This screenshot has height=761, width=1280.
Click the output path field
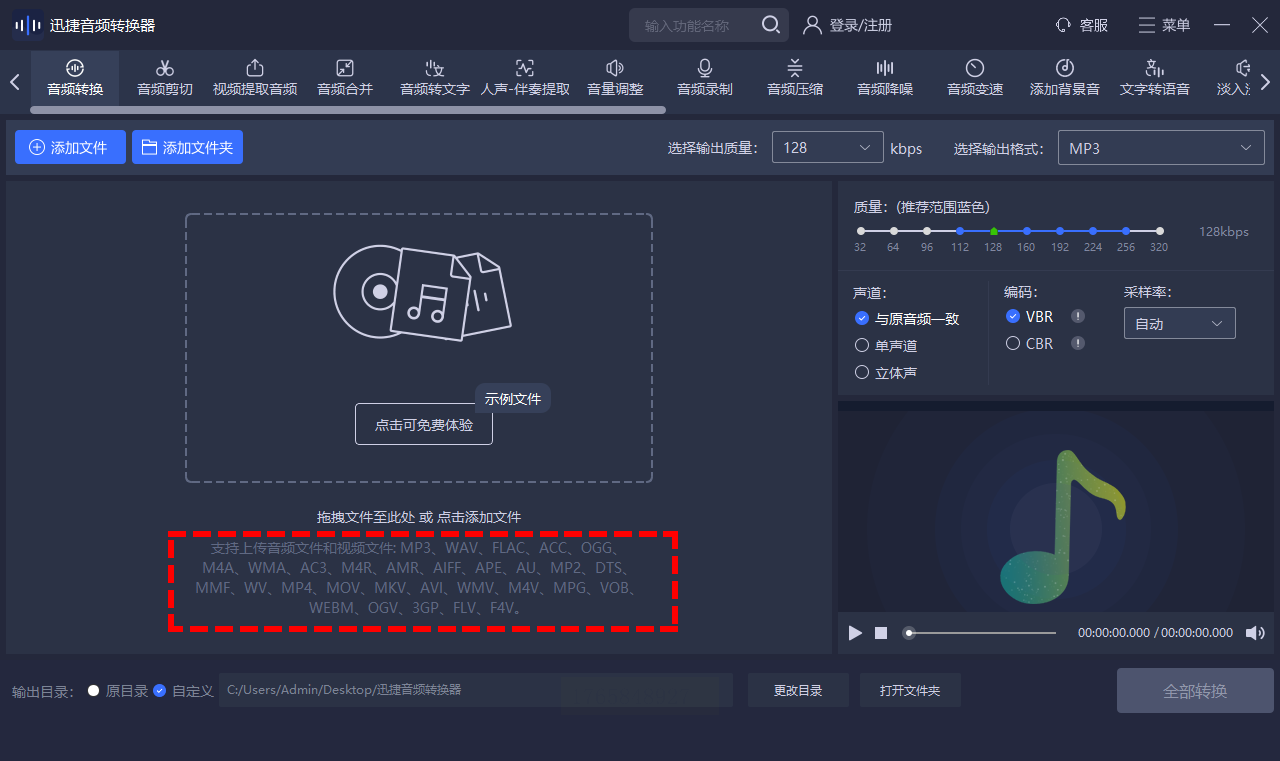click(x=476, y=690)
